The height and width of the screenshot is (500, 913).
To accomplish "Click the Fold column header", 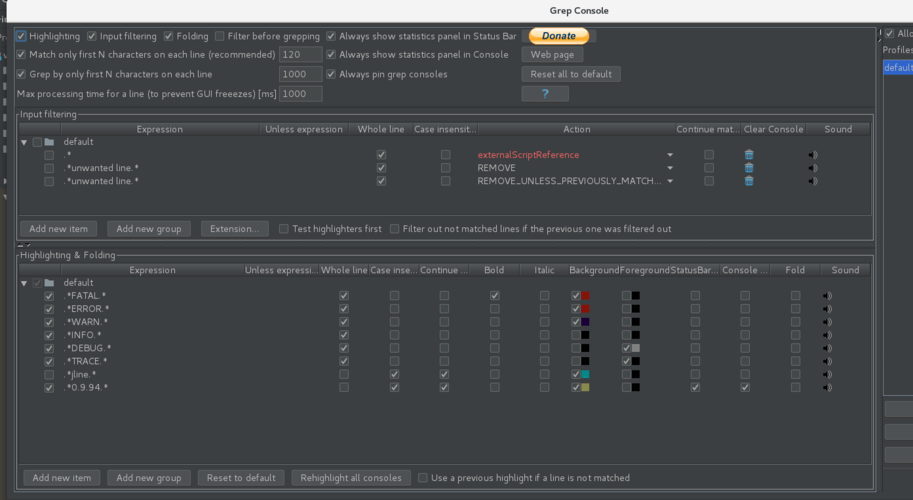I will coord(795,270).
